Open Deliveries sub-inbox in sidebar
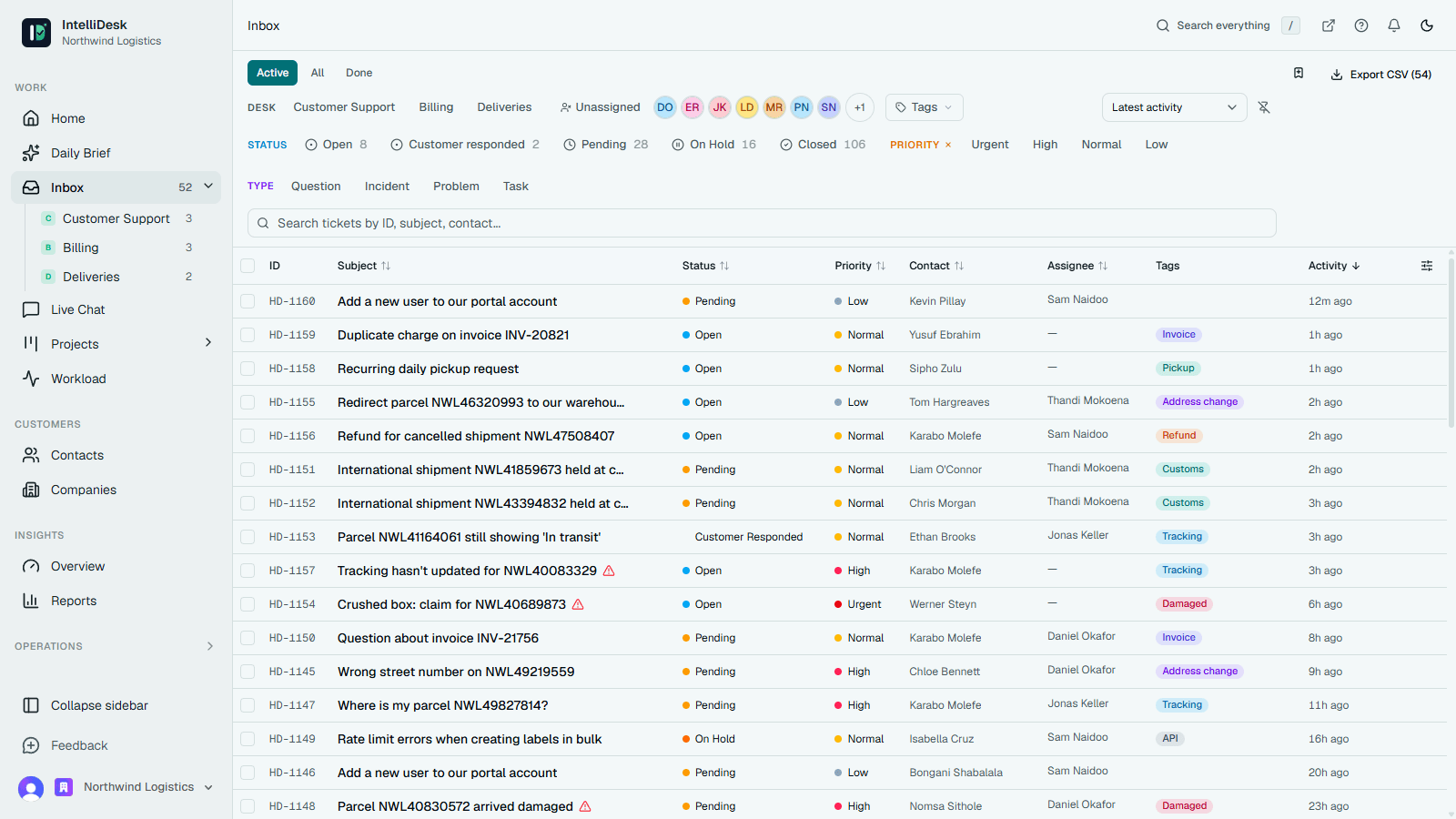 click(118, 277)
